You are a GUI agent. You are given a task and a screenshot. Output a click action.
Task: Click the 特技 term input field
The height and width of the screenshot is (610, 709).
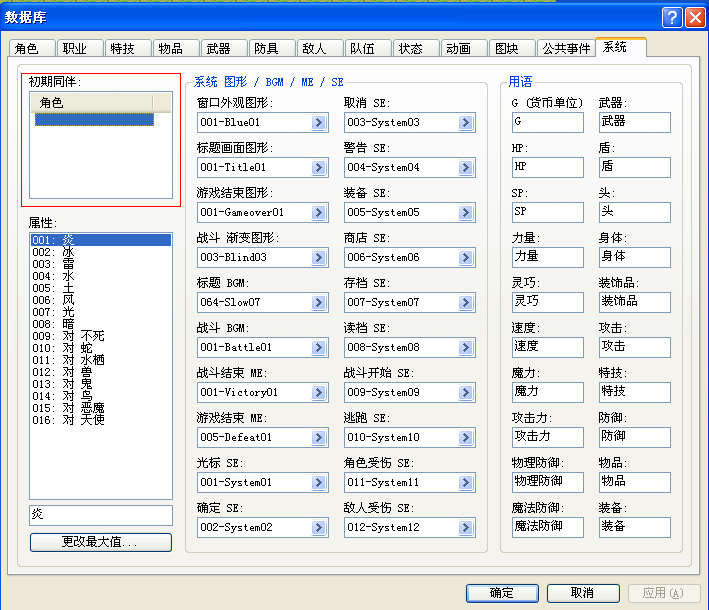point(635,392)
